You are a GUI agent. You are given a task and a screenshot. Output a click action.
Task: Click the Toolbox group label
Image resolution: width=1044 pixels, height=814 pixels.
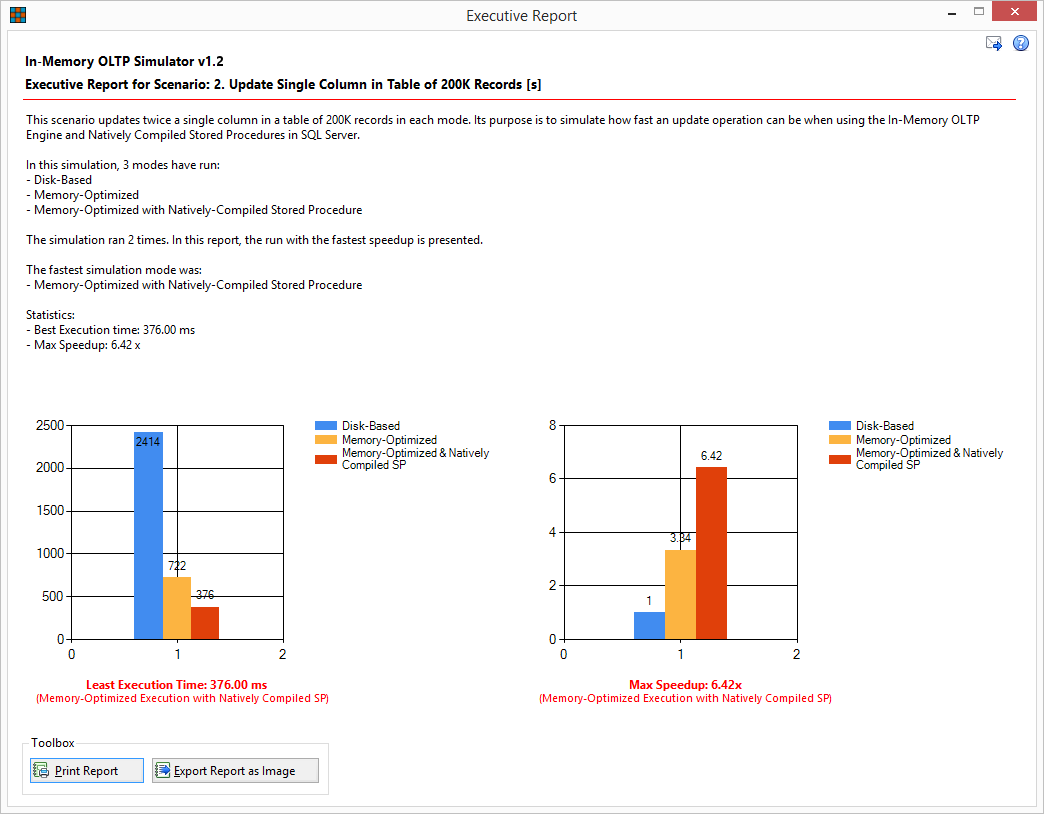point(53,743)
